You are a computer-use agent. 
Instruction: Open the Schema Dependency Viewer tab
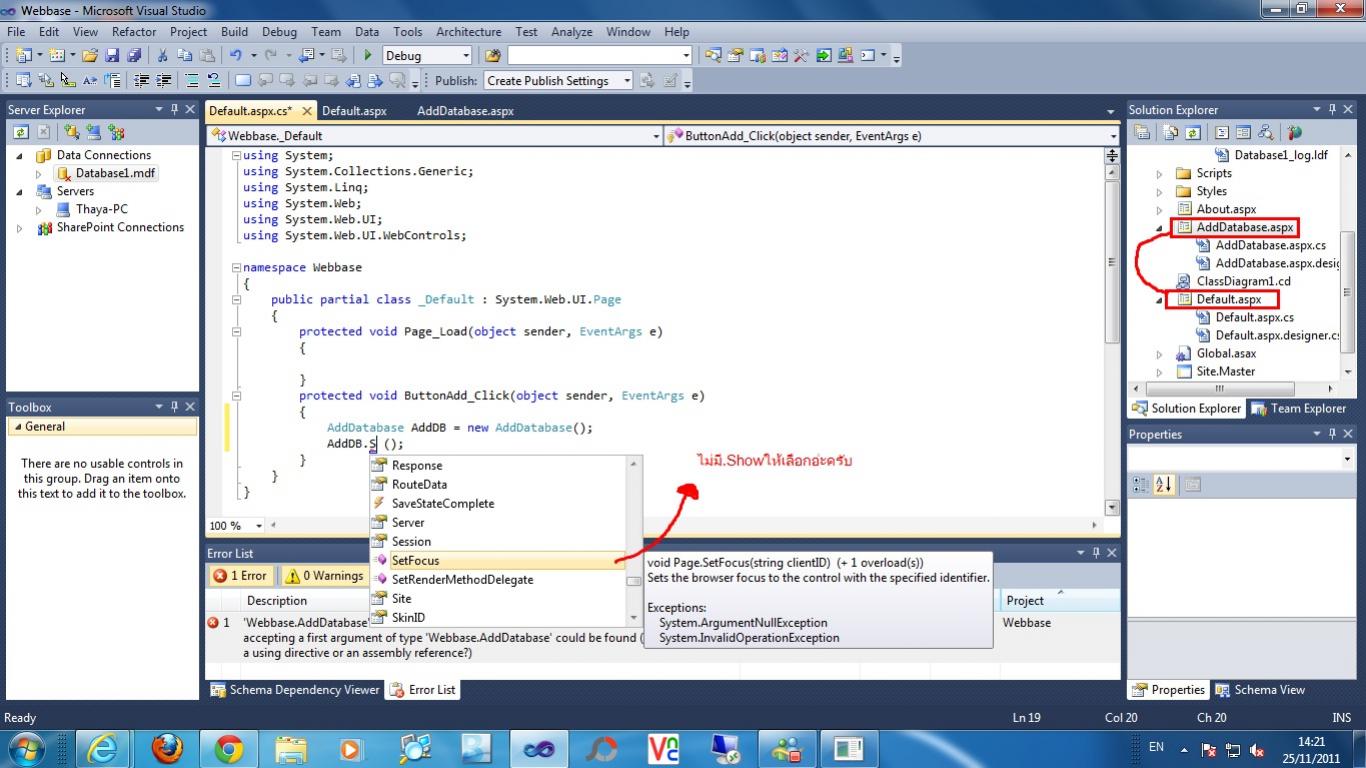[295, 690]
